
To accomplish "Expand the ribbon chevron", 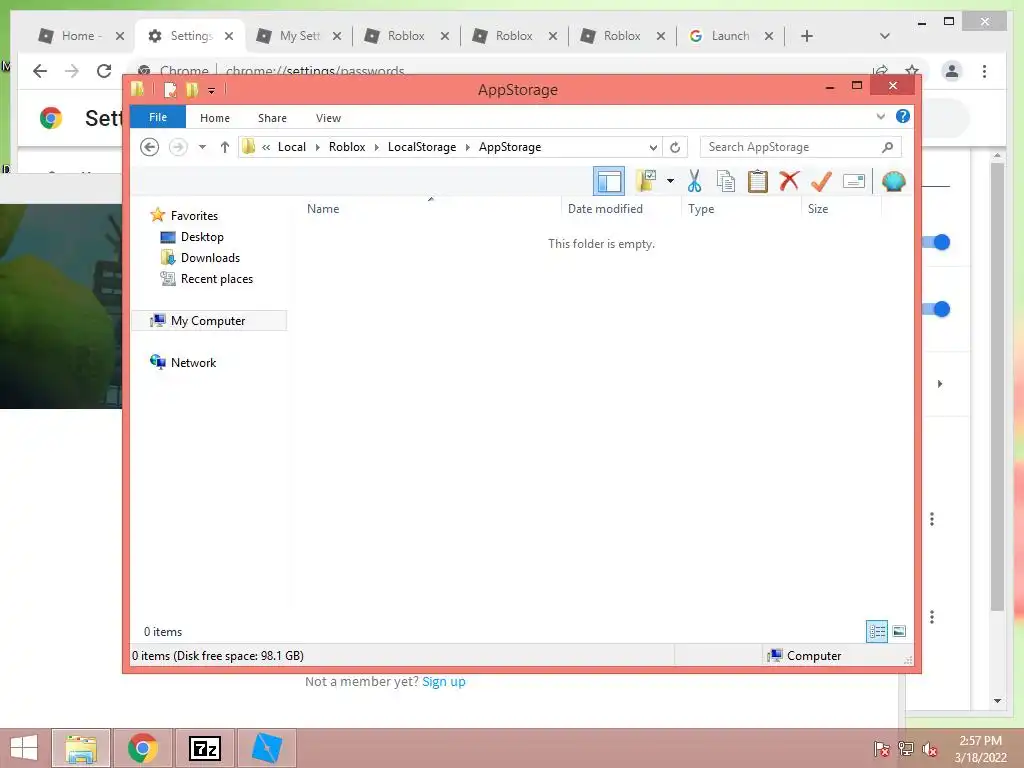I will [x=880, y=116].
